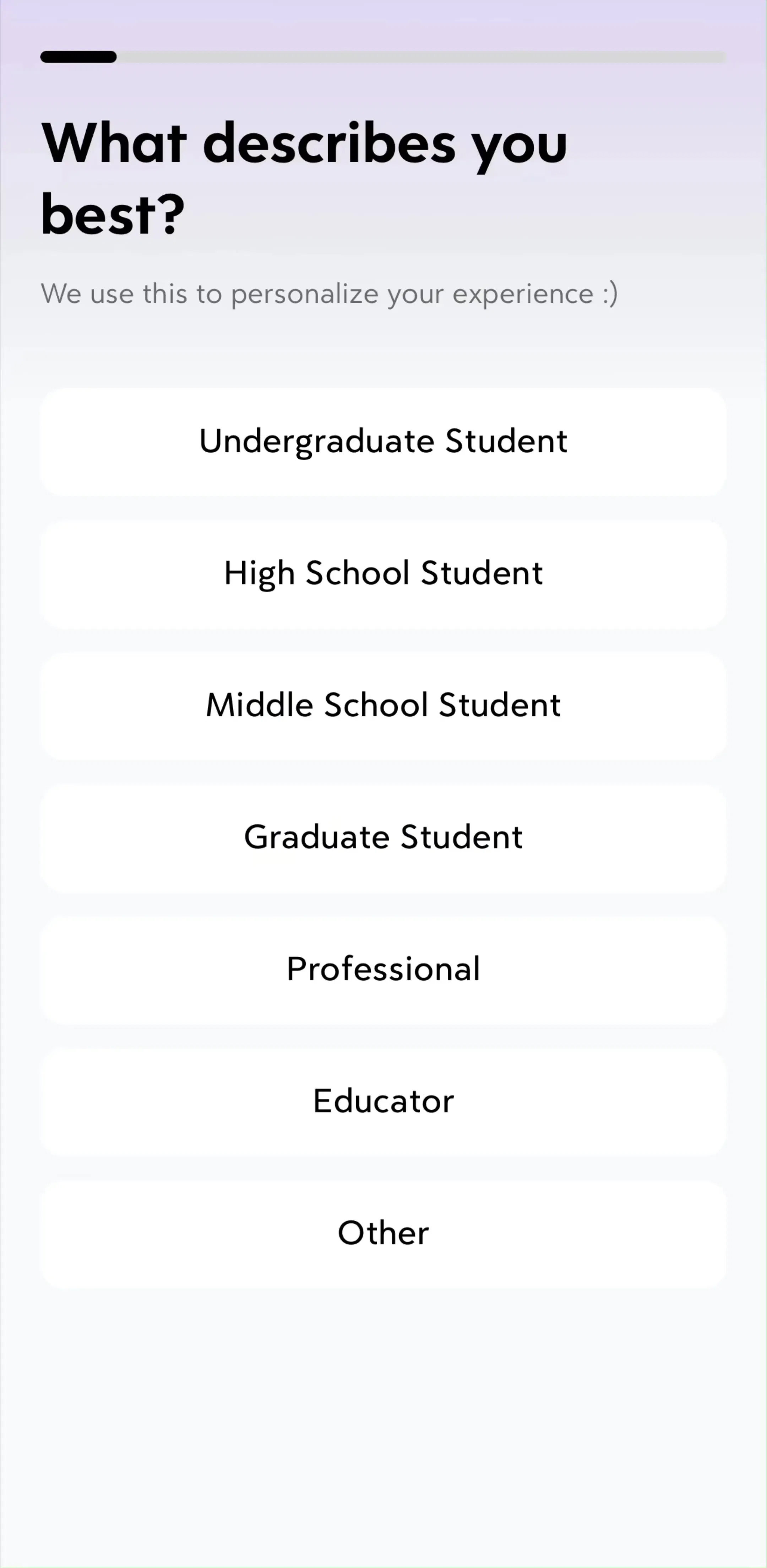767x1568 pixels.
Task: Pick the Middle School Student option
Action: tap(383, 706)
